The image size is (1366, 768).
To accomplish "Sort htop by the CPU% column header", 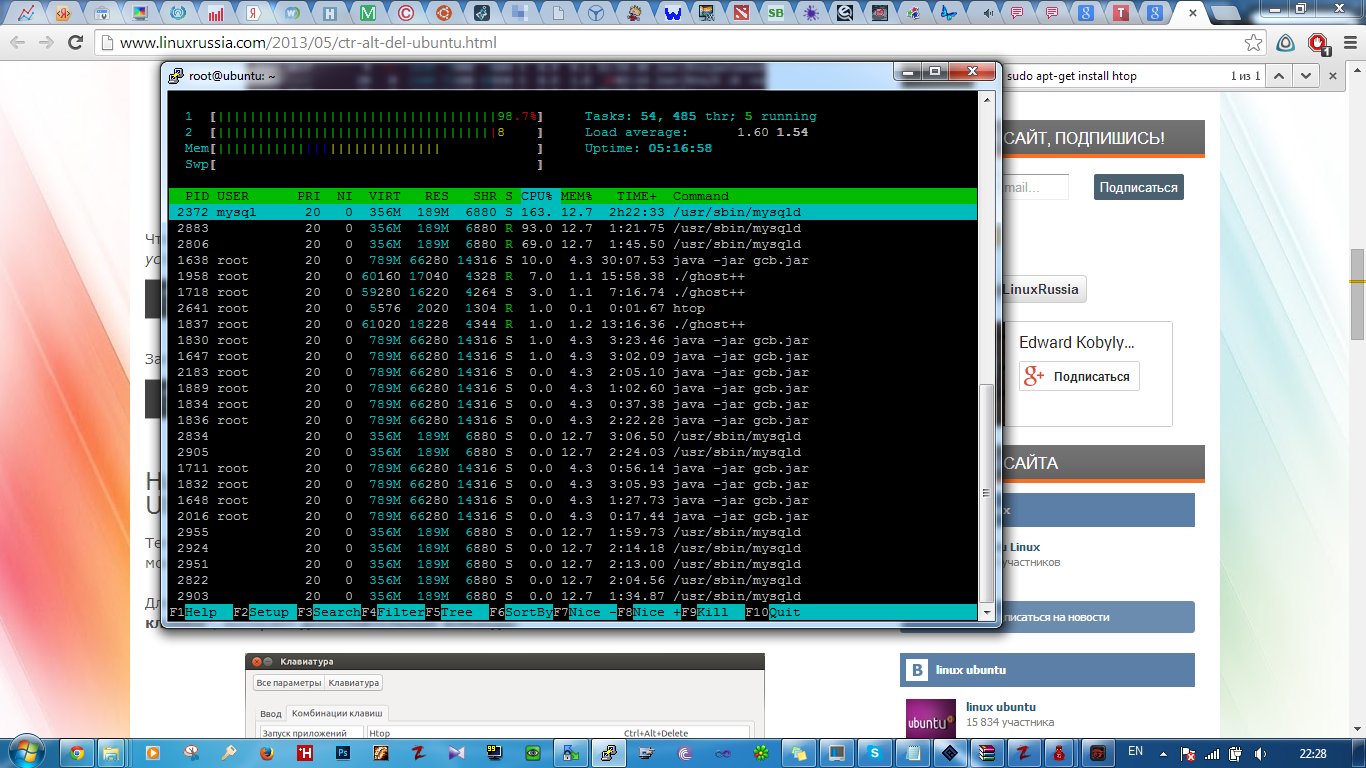I will [x=537, y=196].
